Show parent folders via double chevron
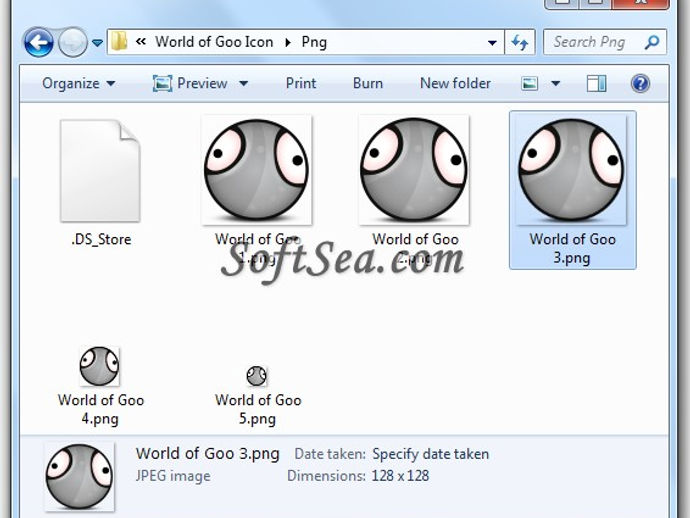 coord(141,42)
